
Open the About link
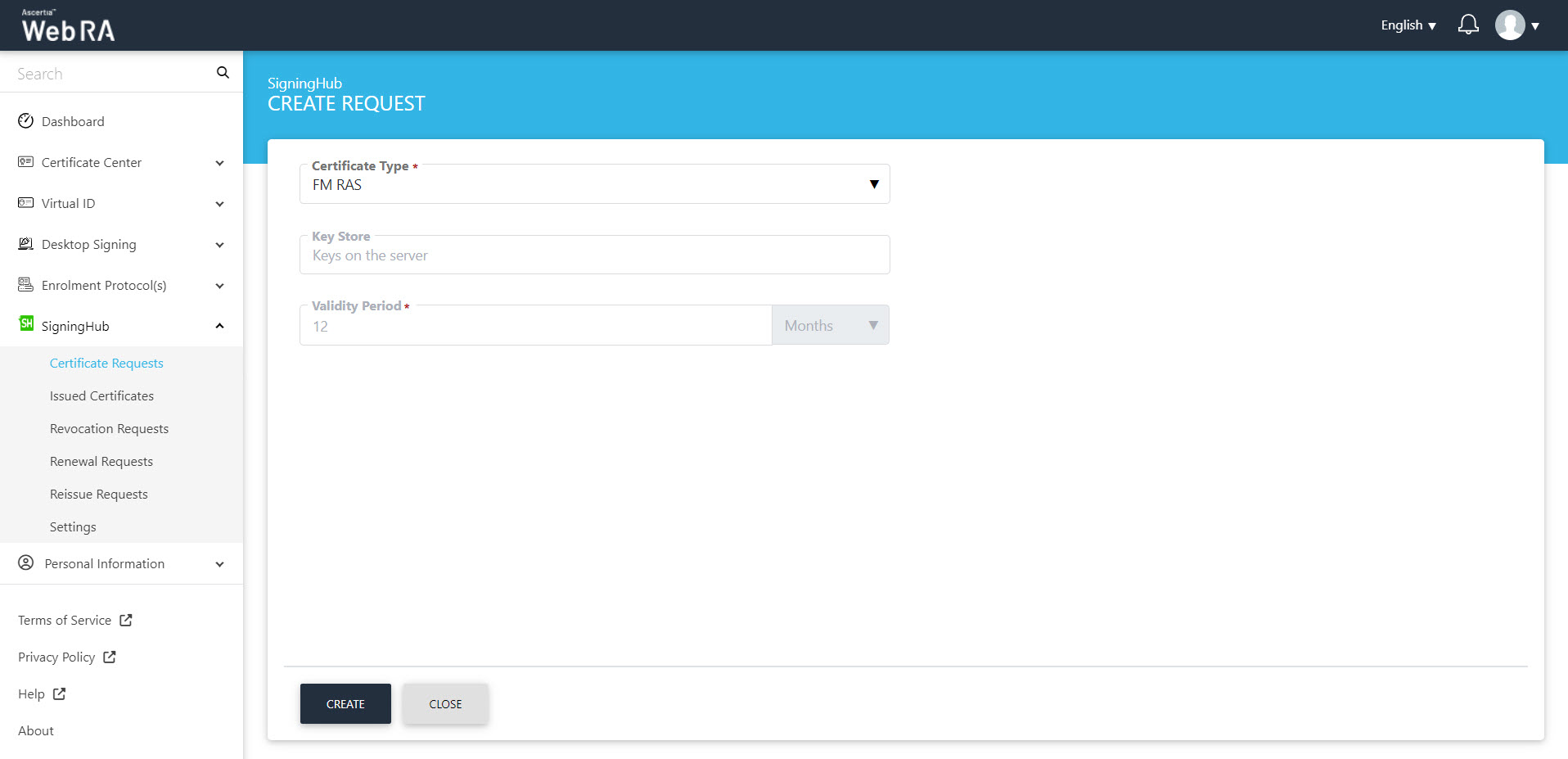pos(36,731)
